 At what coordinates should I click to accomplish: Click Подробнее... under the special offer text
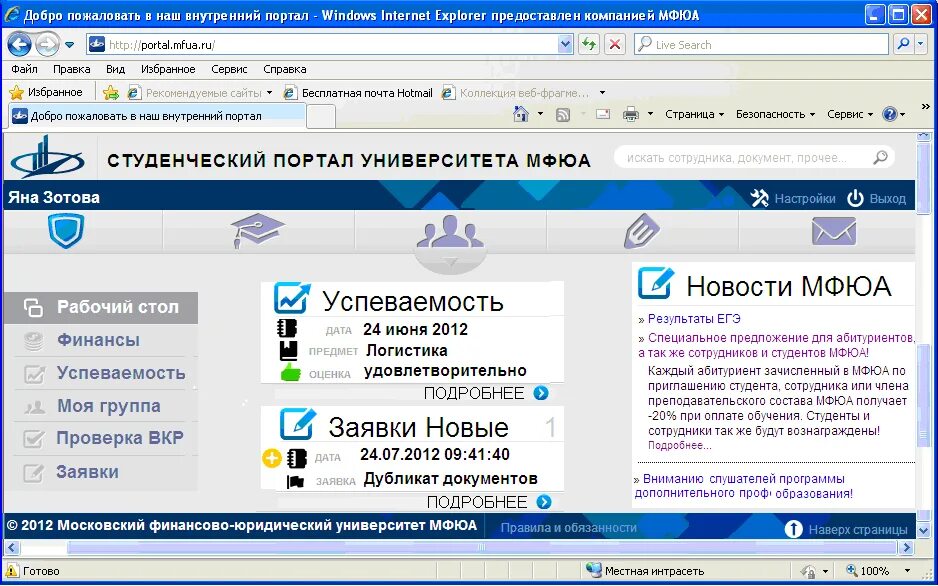(680, 445)
